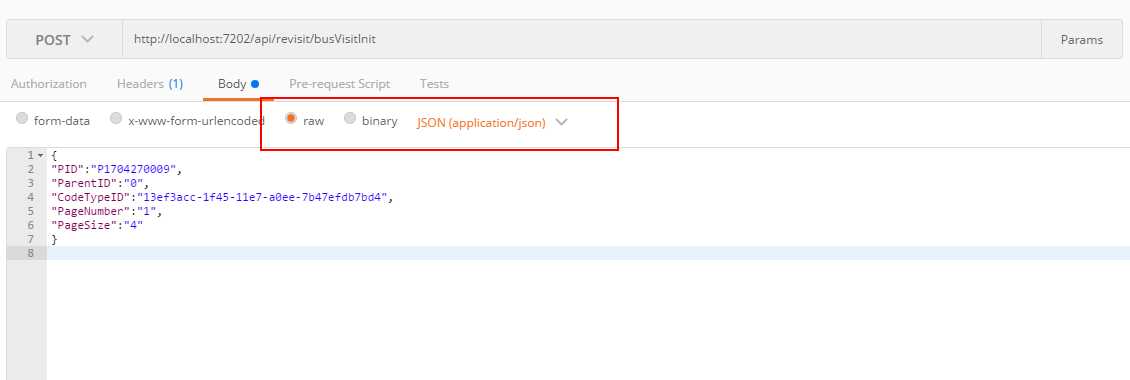Place cursor on empty line 8
This screenshot has height=380, width=1130.
tap(588, 253)
